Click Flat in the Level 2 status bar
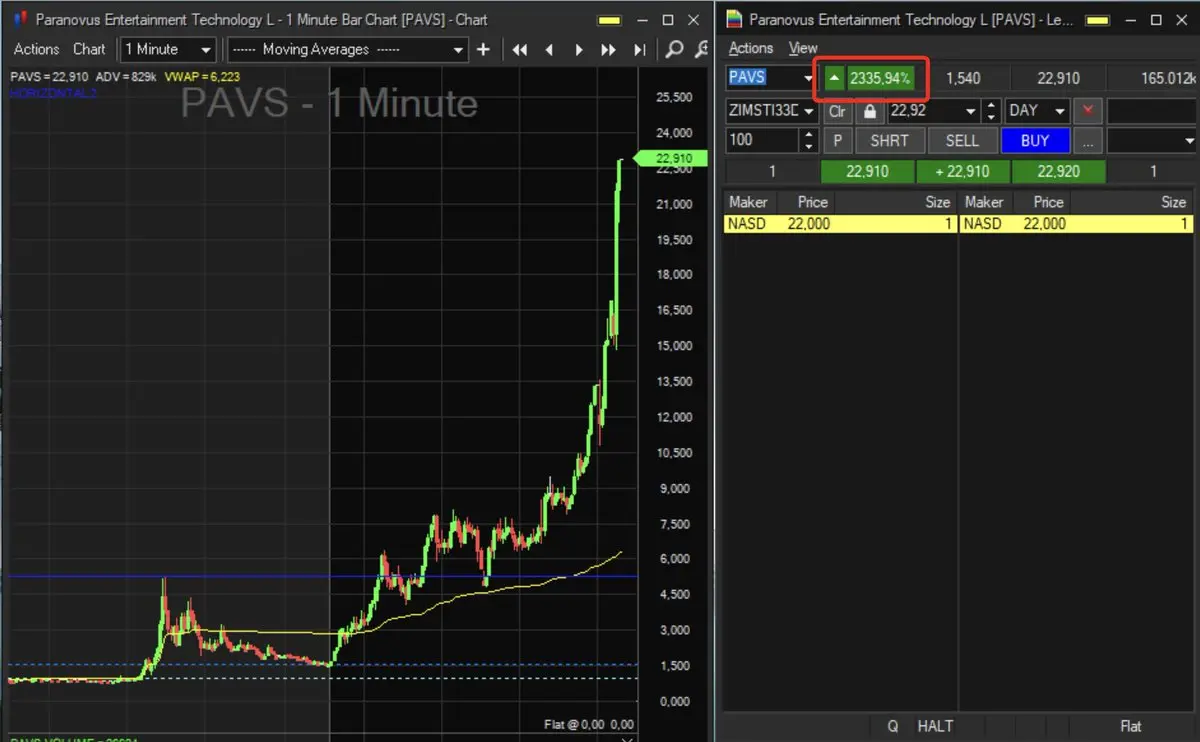 tap(1130, 726)
